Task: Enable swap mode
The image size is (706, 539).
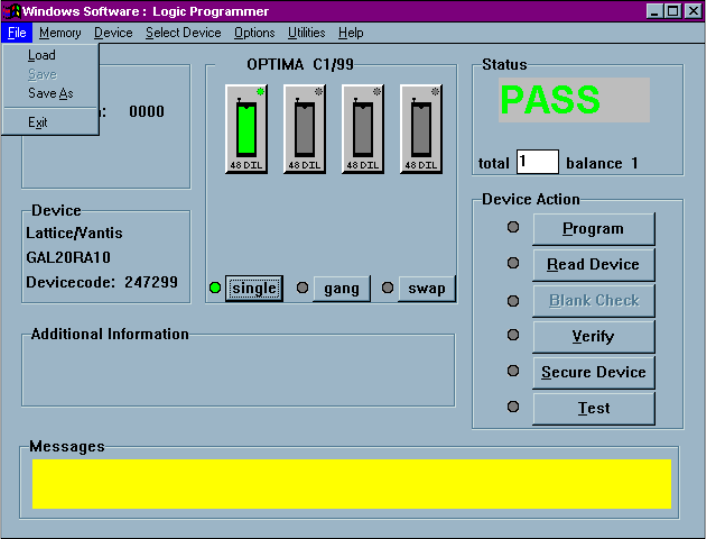Action: coord(426,288)
